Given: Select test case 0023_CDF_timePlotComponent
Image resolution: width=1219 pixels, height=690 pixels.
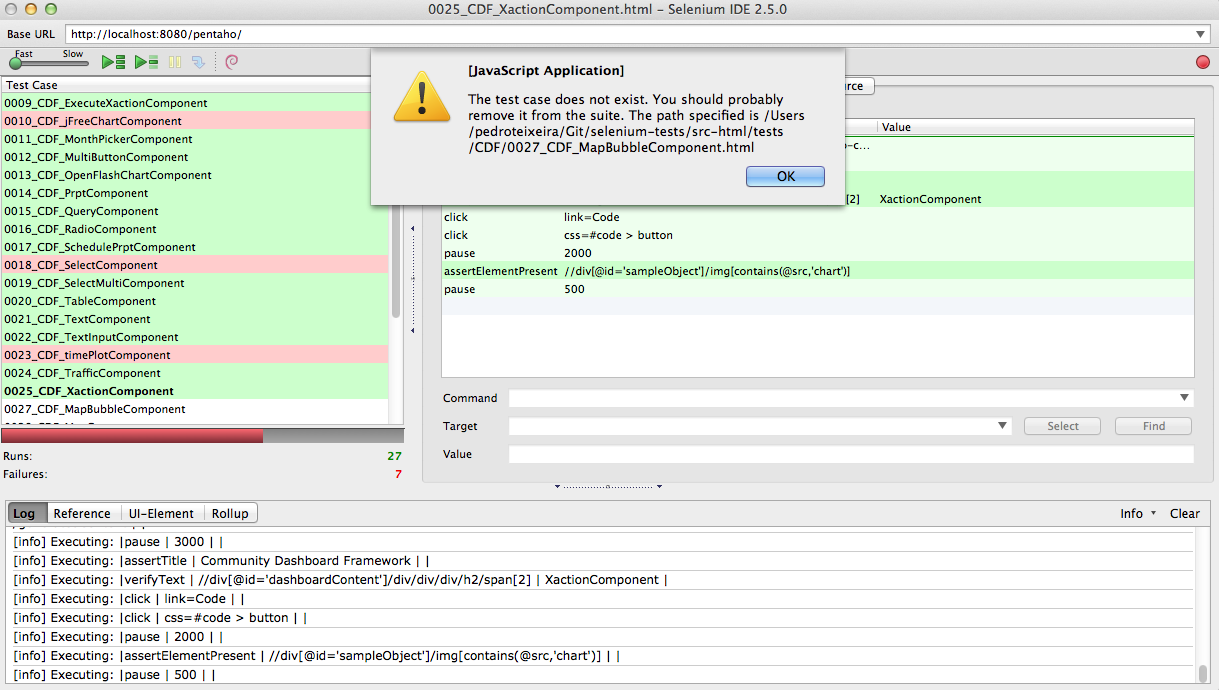Looking at the screenshot, I should [195, 355].
